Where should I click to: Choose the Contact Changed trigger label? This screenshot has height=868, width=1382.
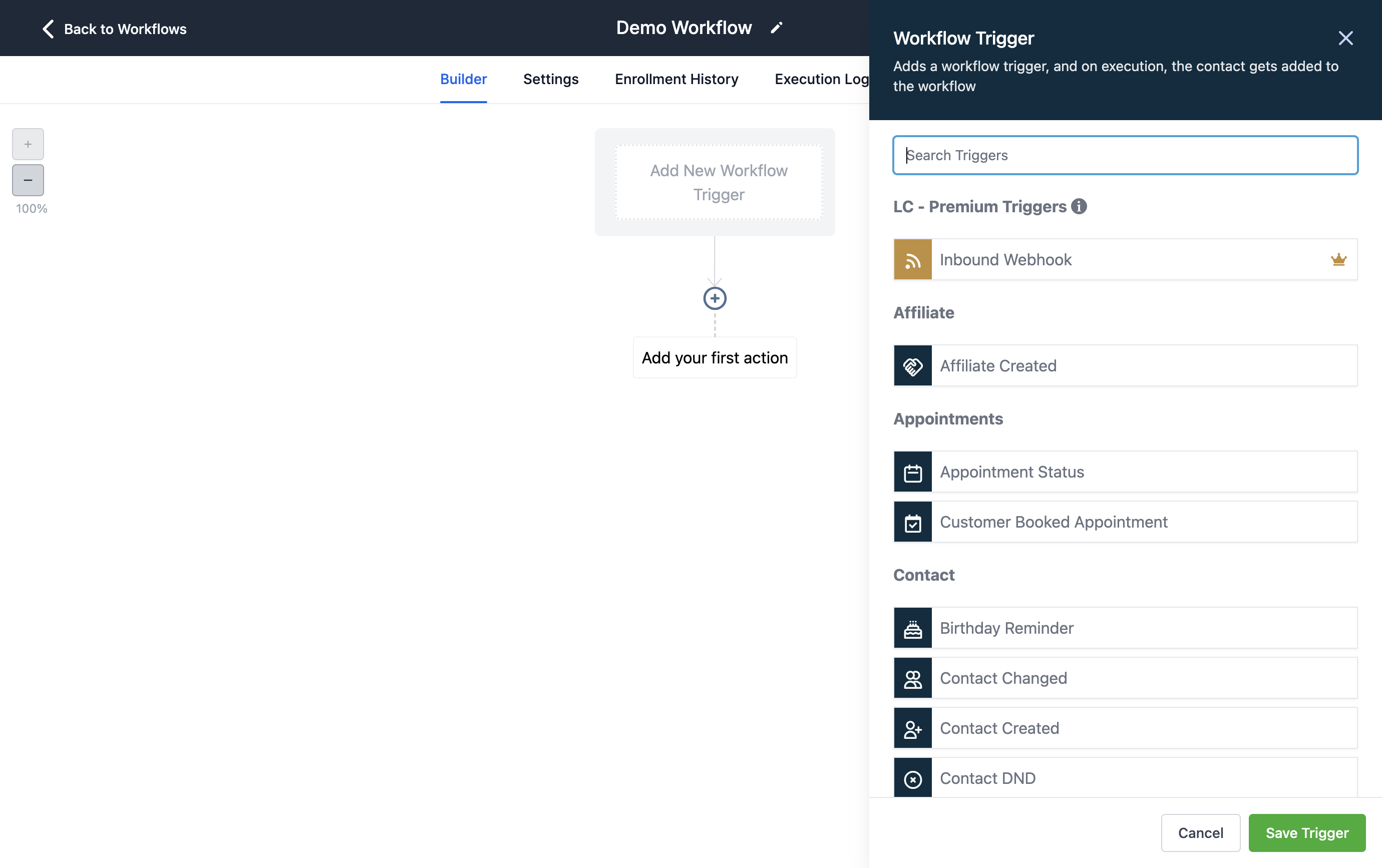1003,678
